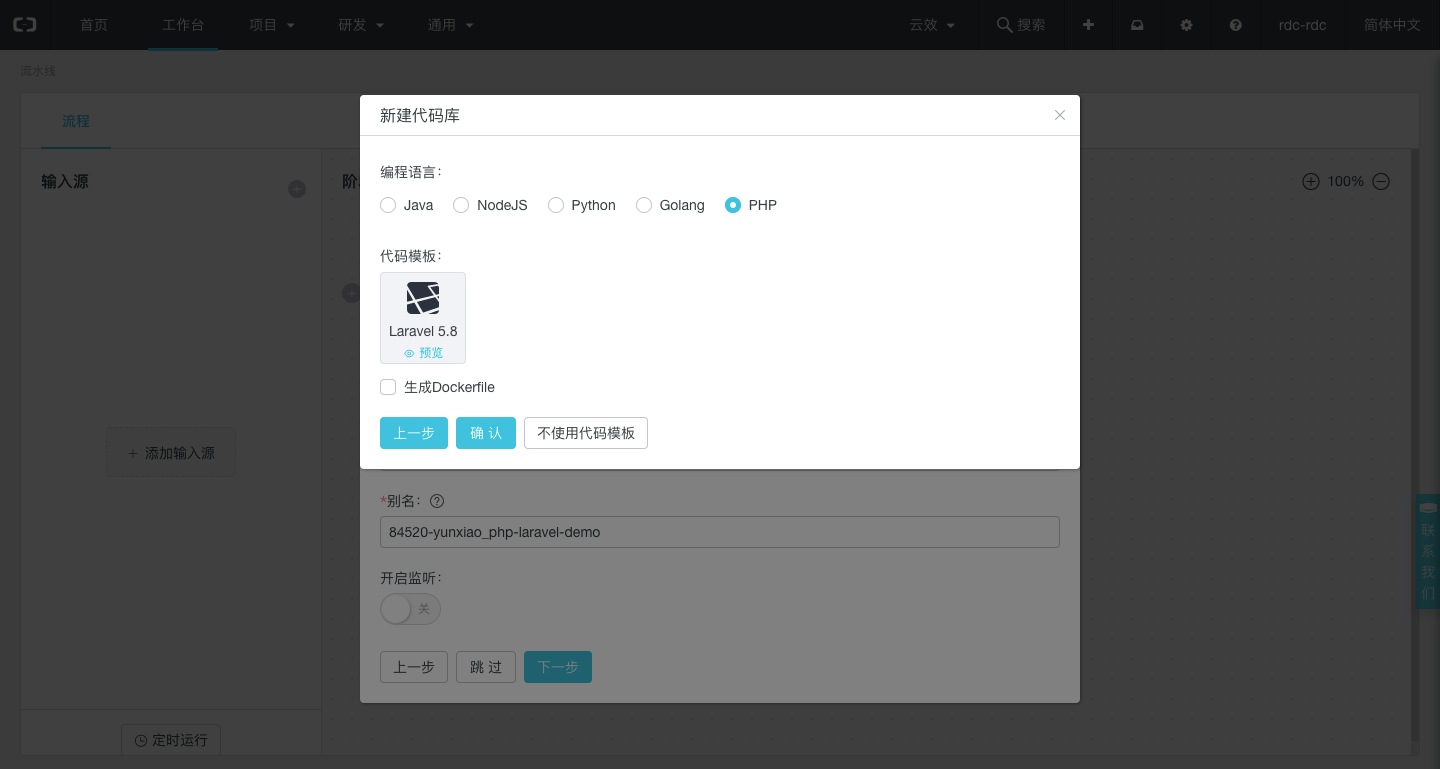The height and width of the screenshot is (769, 1440).
Task: Click the 100% zoom level text
Action: pos(1346,181)
